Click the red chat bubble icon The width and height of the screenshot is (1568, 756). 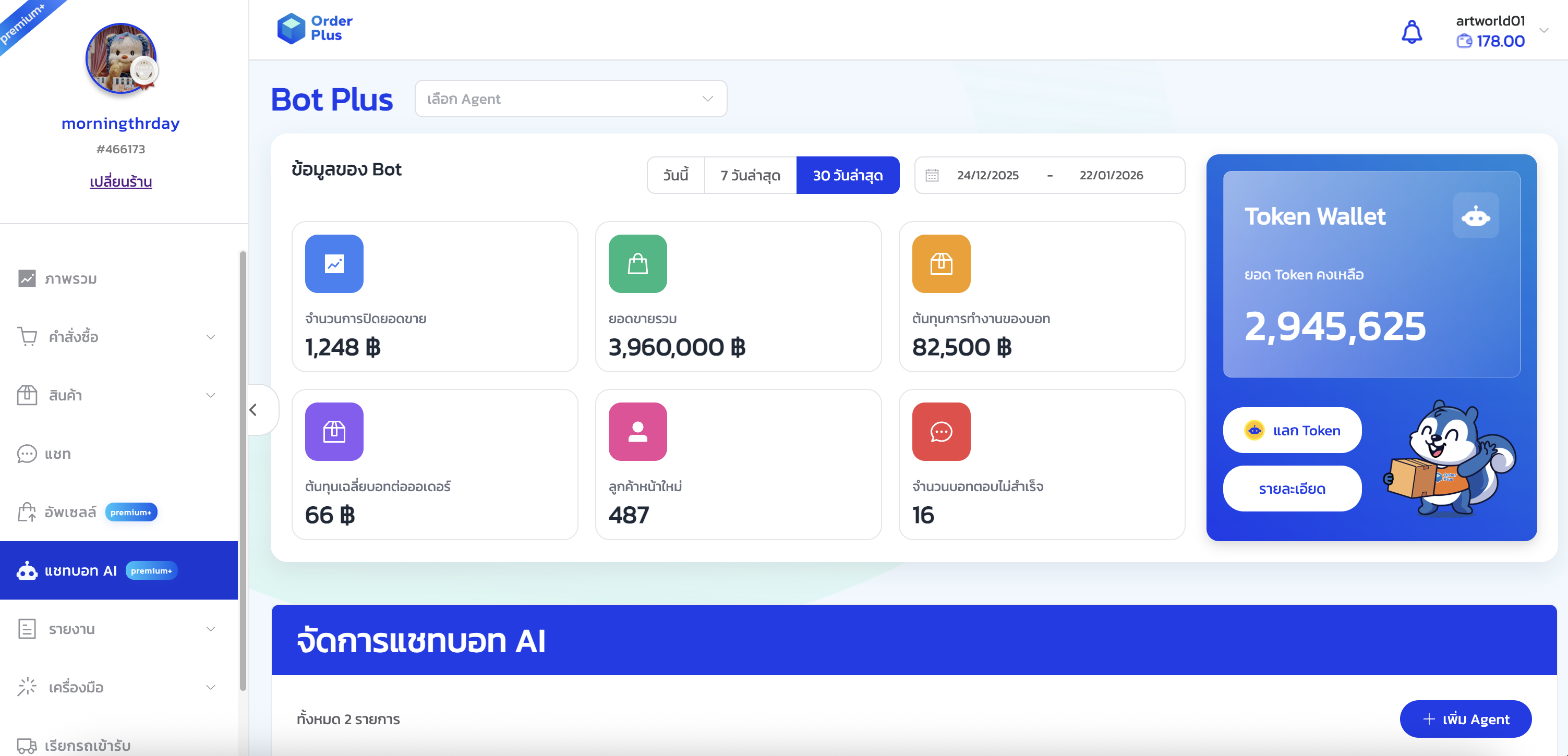[x=940, y=431]
